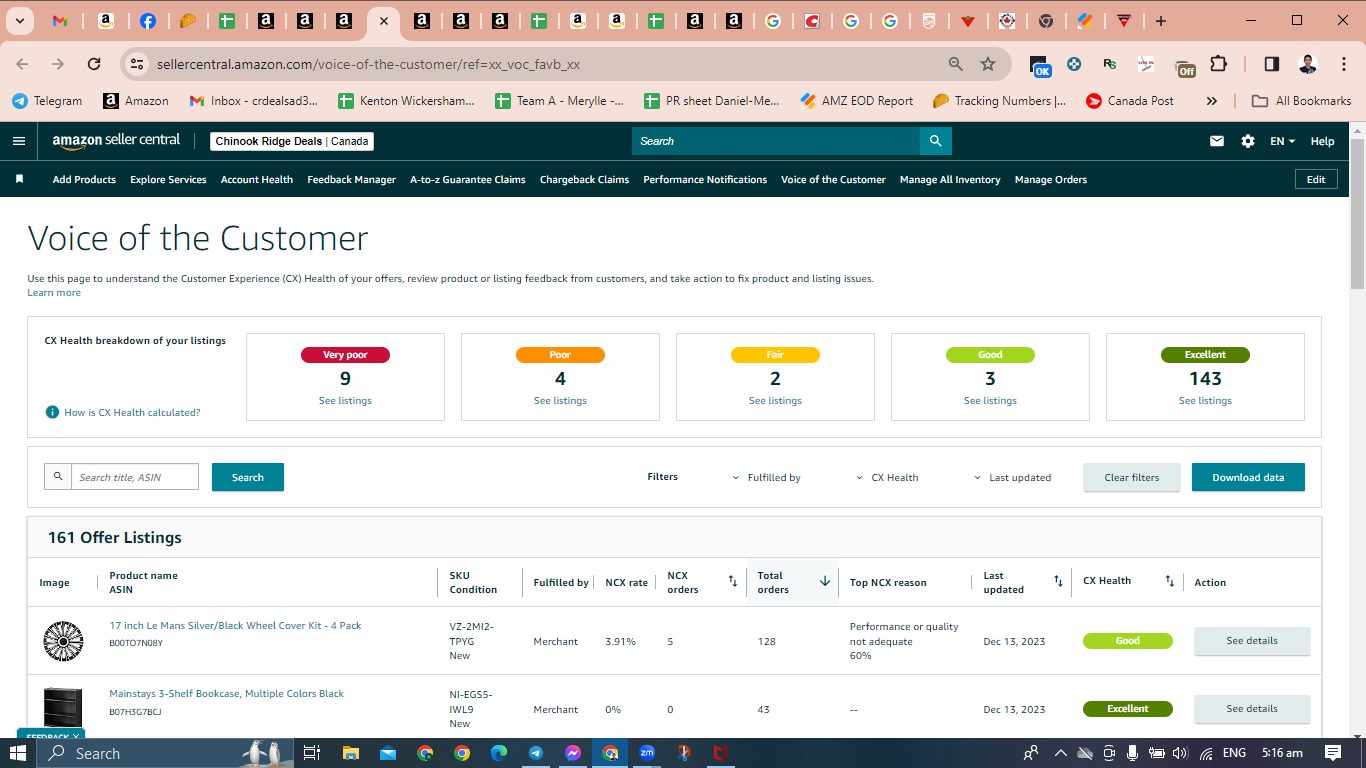
Task: Expand the Fulfilled by filter dropdown
Action: [767, 478]
